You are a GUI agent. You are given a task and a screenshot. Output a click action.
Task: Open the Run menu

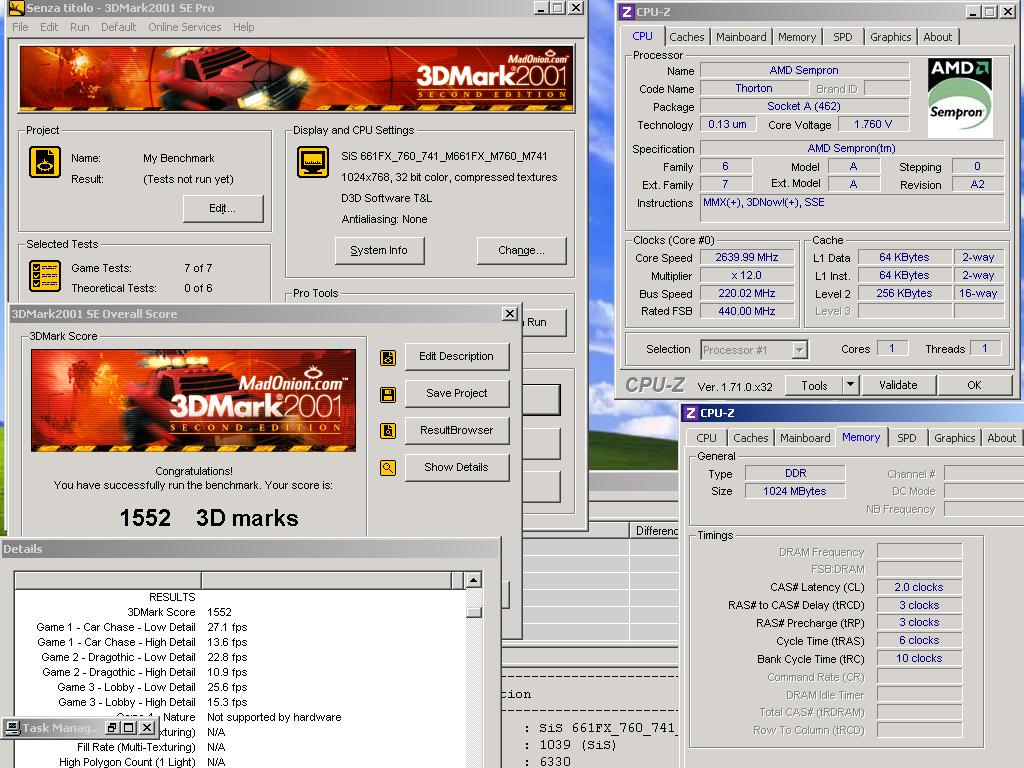[x=80, y=27]
